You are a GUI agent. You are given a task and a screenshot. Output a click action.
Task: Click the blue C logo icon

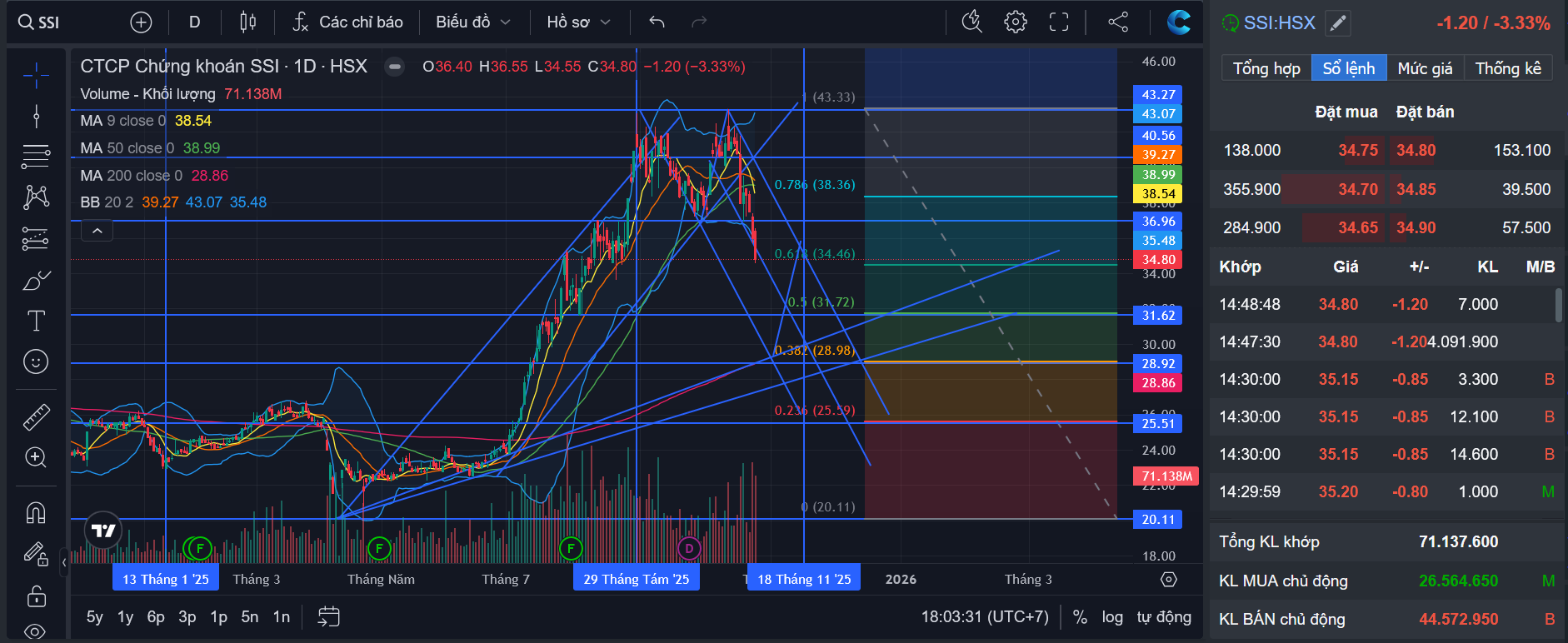click(1178, 22)
